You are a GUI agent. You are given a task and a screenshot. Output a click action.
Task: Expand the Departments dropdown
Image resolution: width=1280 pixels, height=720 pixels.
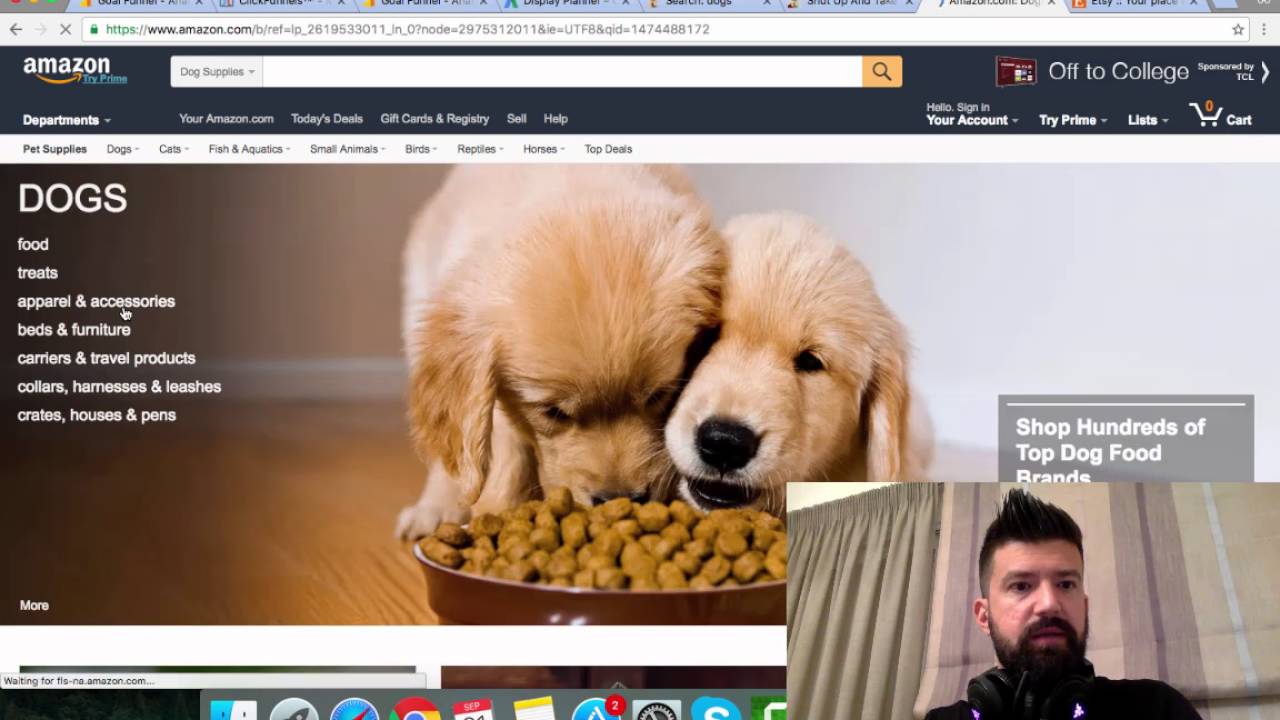click(66, 120)
